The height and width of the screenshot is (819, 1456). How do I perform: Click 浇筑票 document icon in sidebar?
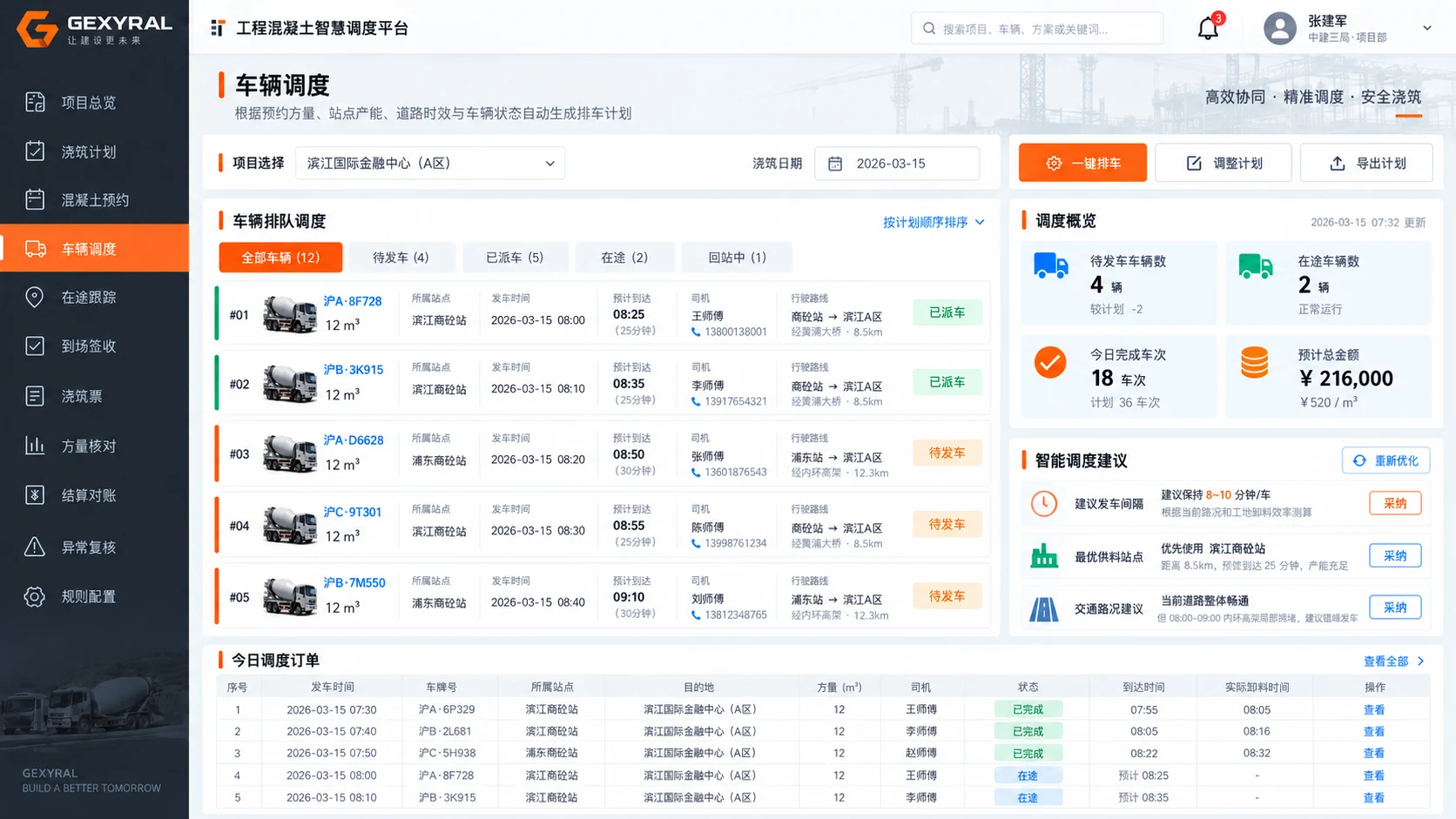[35, 396]
